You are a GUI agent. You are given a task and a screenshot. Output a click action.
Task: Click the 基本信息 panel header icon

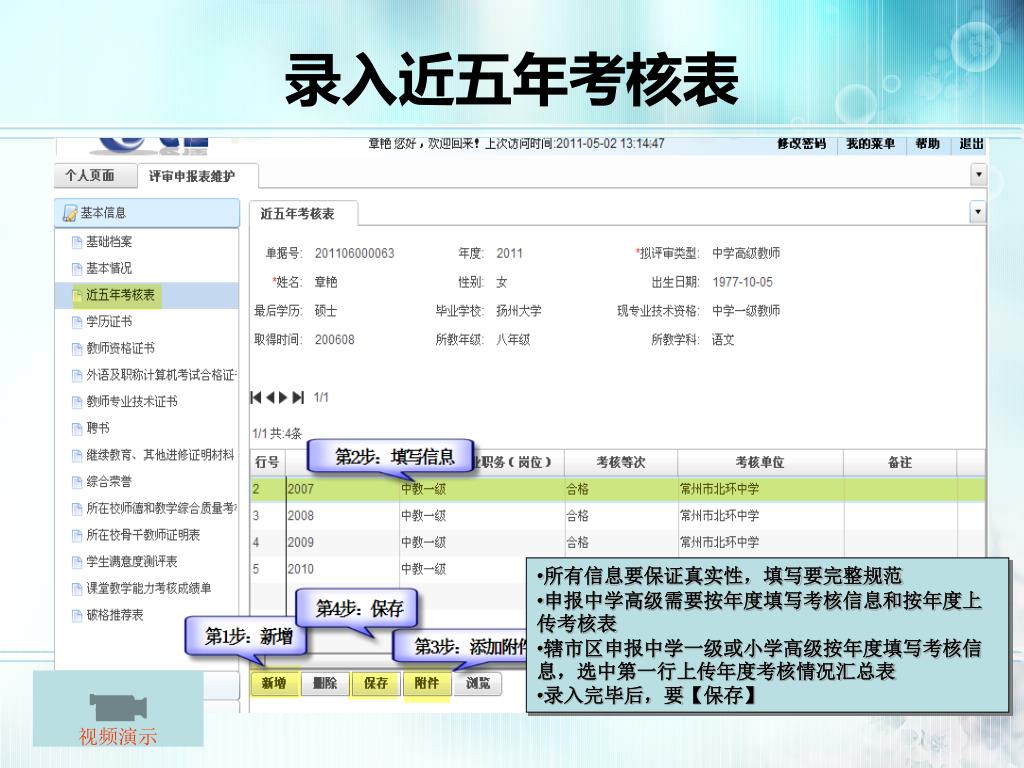(69, 213)
